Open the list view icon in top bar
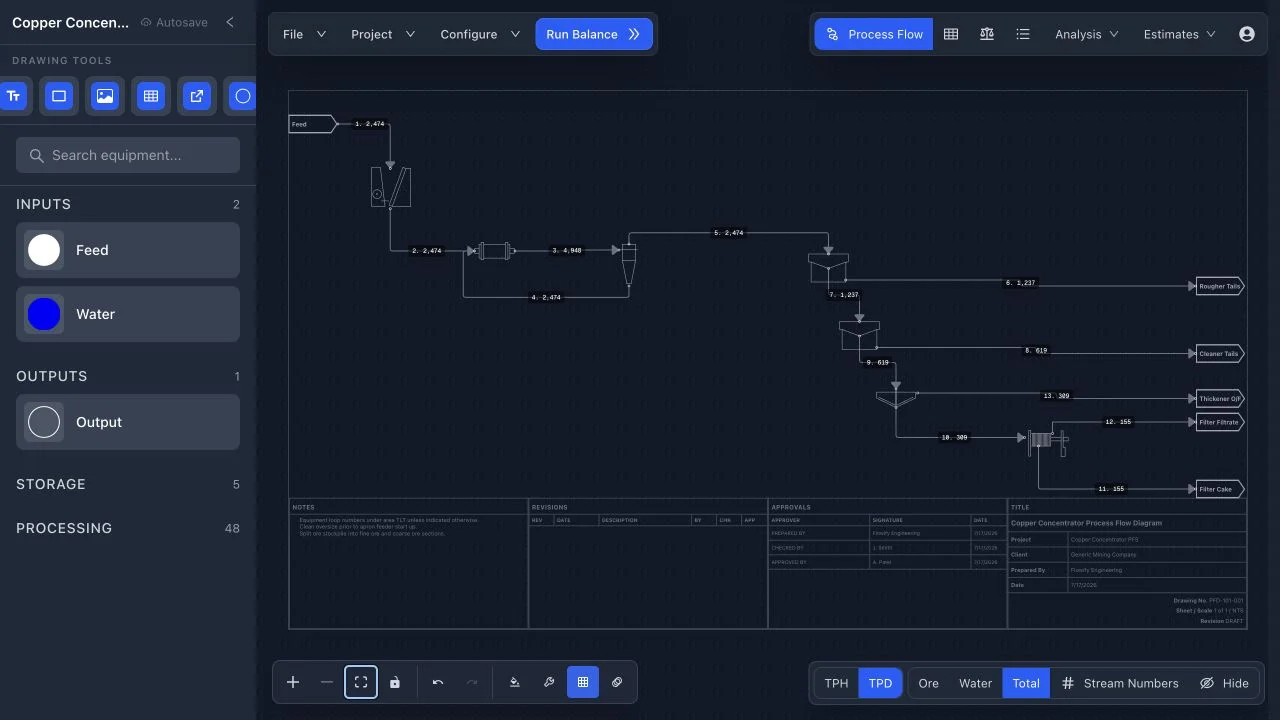This screenshot has width=1280, height=720. click(x=1023, y=34)
